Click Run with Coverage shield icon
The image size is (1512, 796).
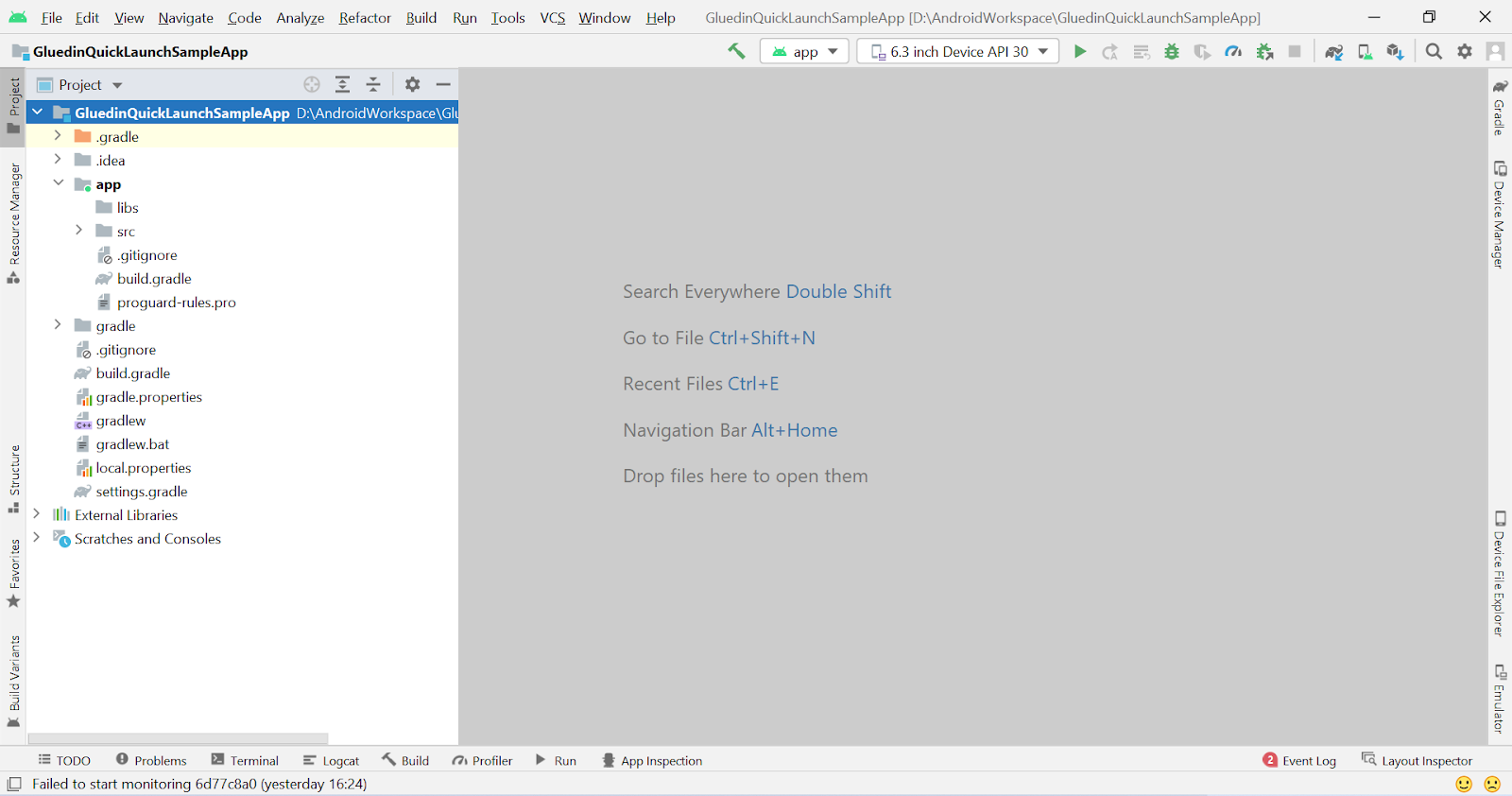click(x=1202, y=52)
